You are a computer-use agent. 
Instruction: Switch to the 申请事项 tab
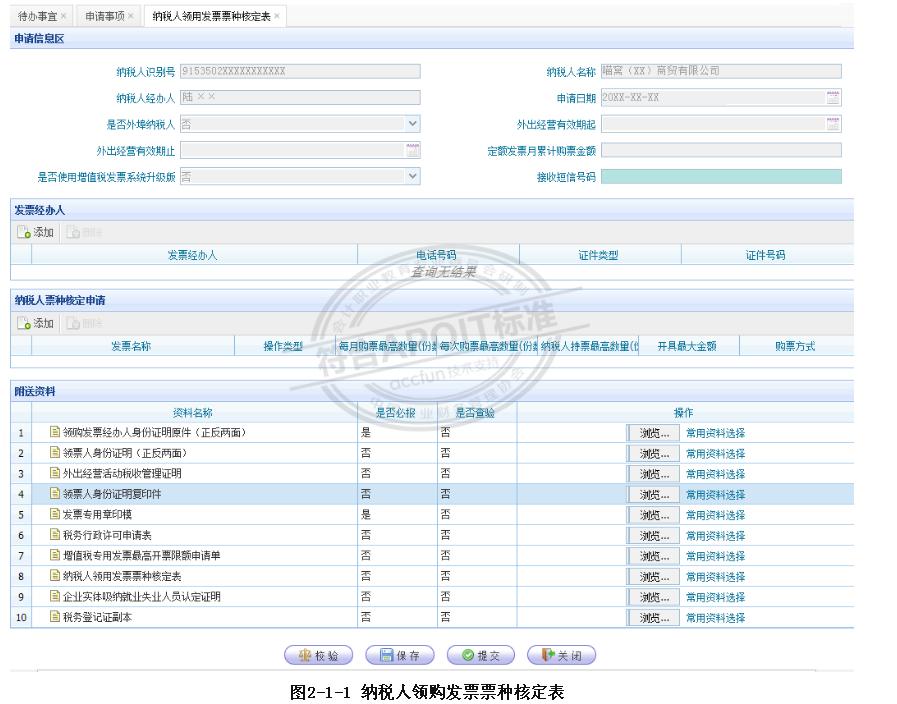pos(104,15)
